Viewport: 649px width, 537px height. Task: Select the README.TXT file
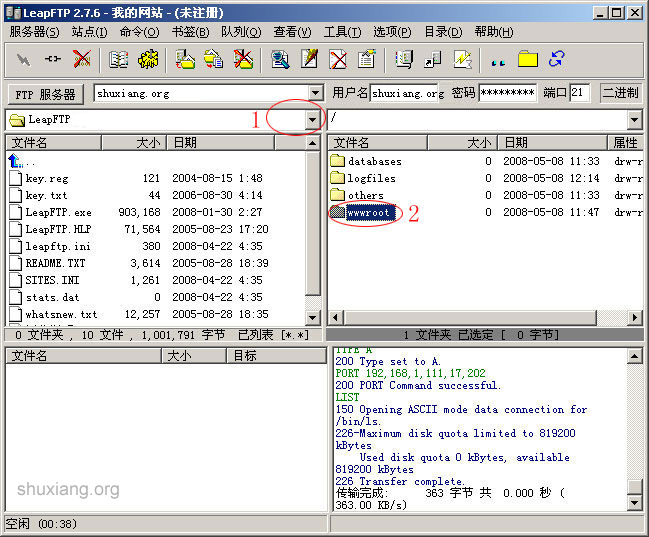[x=55, y=263]
